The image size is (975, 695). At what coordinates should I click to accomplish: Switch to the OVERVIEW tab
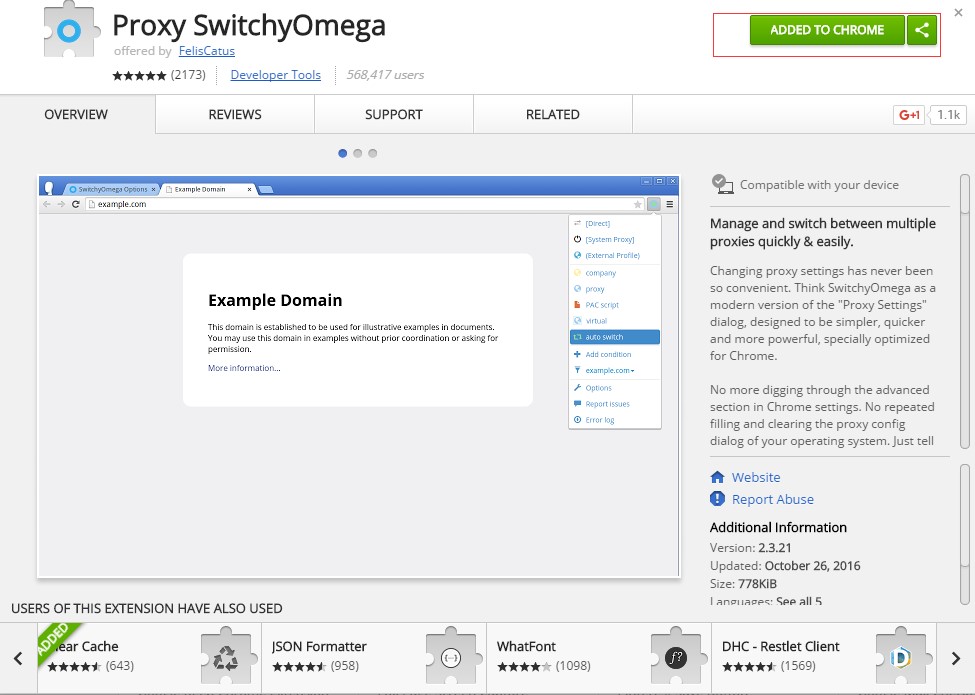[x=76, y=114]
